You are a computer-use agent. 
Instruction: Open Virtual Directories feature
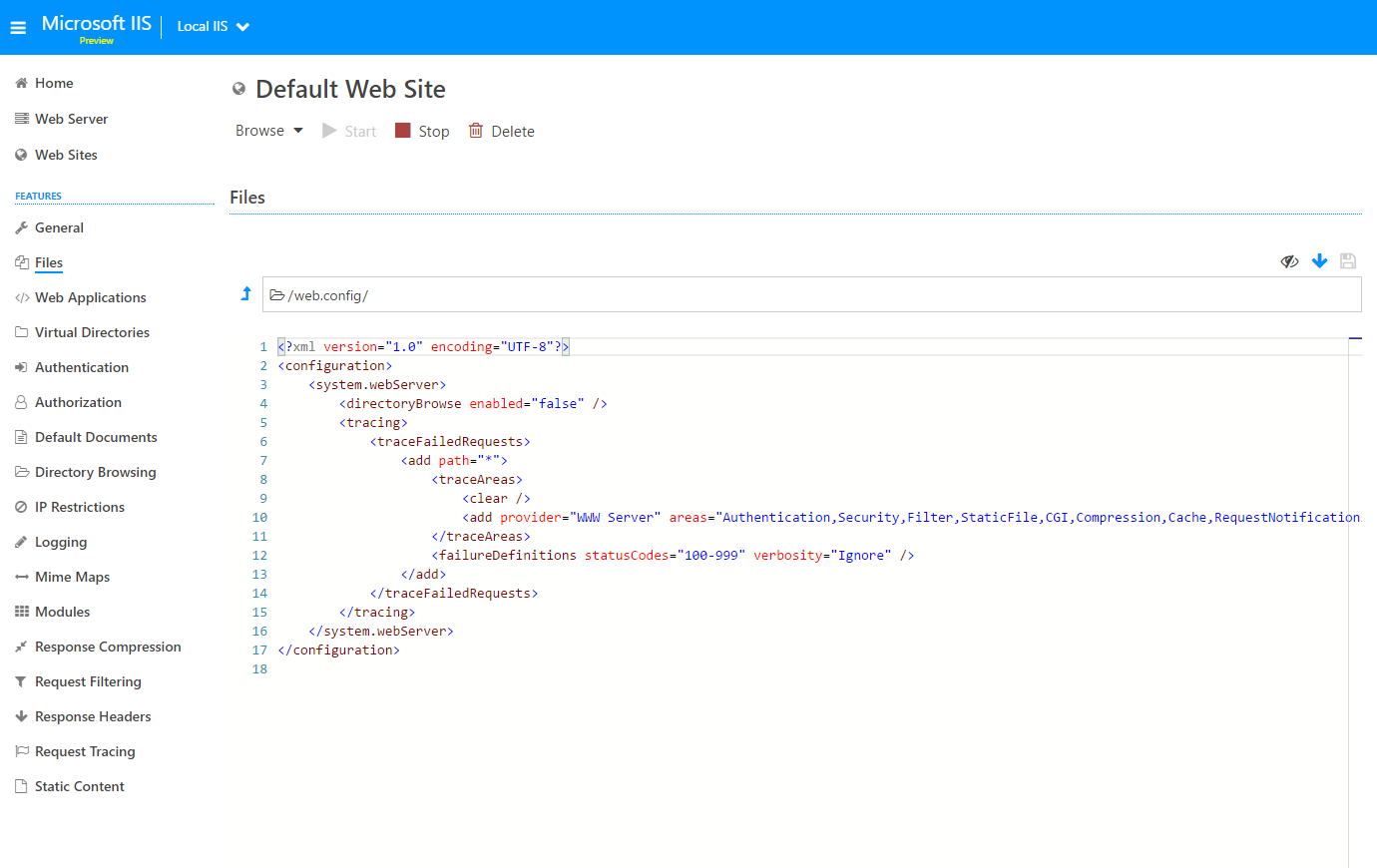pyautogui.click(x=92, y=332)
